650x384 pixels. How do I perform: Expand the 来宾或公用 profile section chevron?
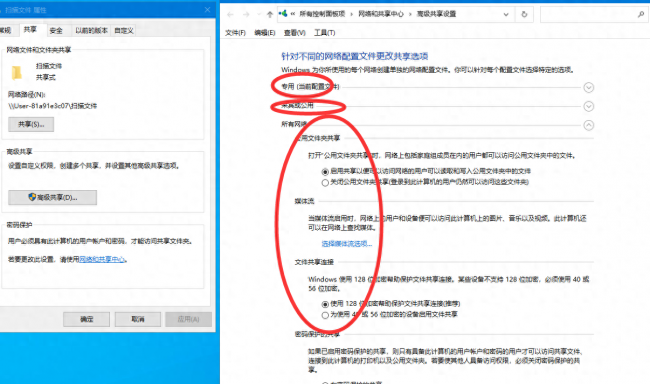pyautogui.click(x=589, y=106)
